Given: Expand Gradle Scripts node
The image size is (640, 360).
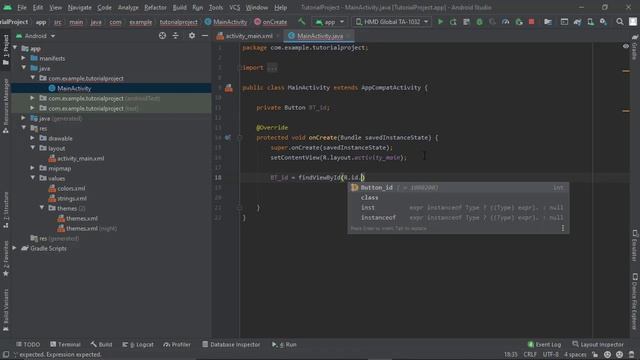Looking at the screenshot, I should (15, 248).
